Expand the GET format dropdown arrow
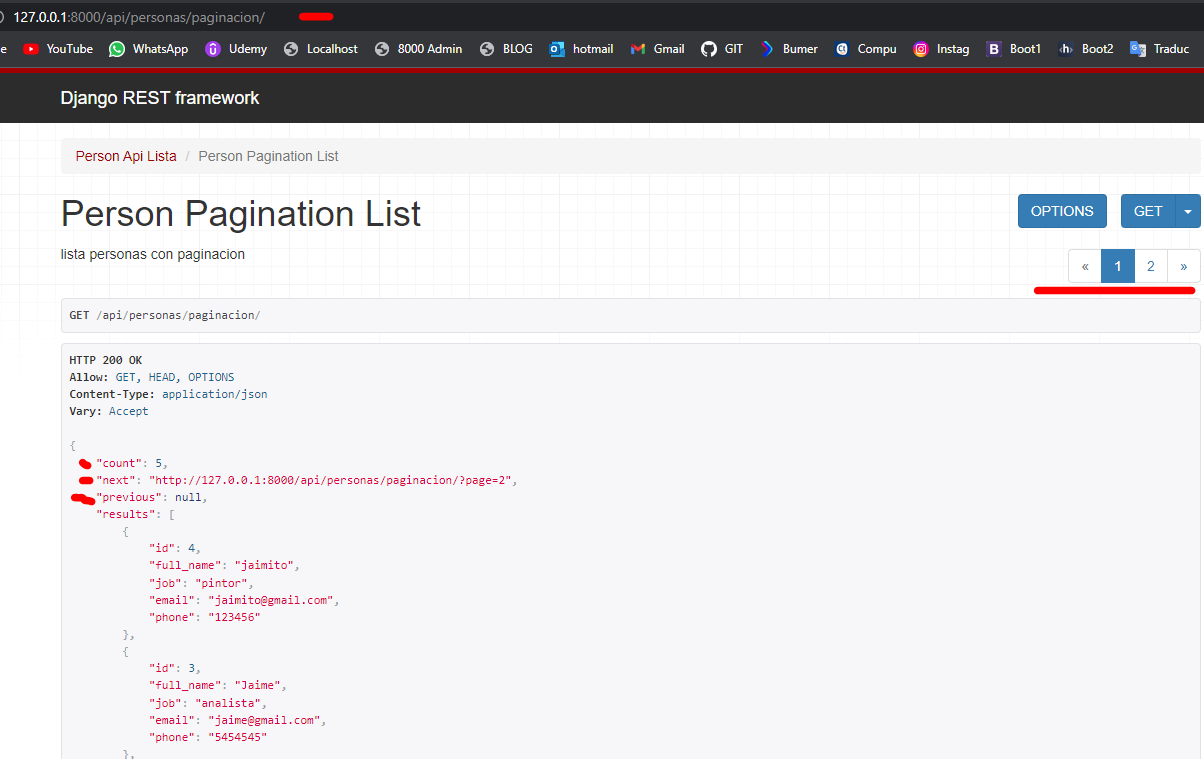1204x759 pixels. (x=1187, y=211)
